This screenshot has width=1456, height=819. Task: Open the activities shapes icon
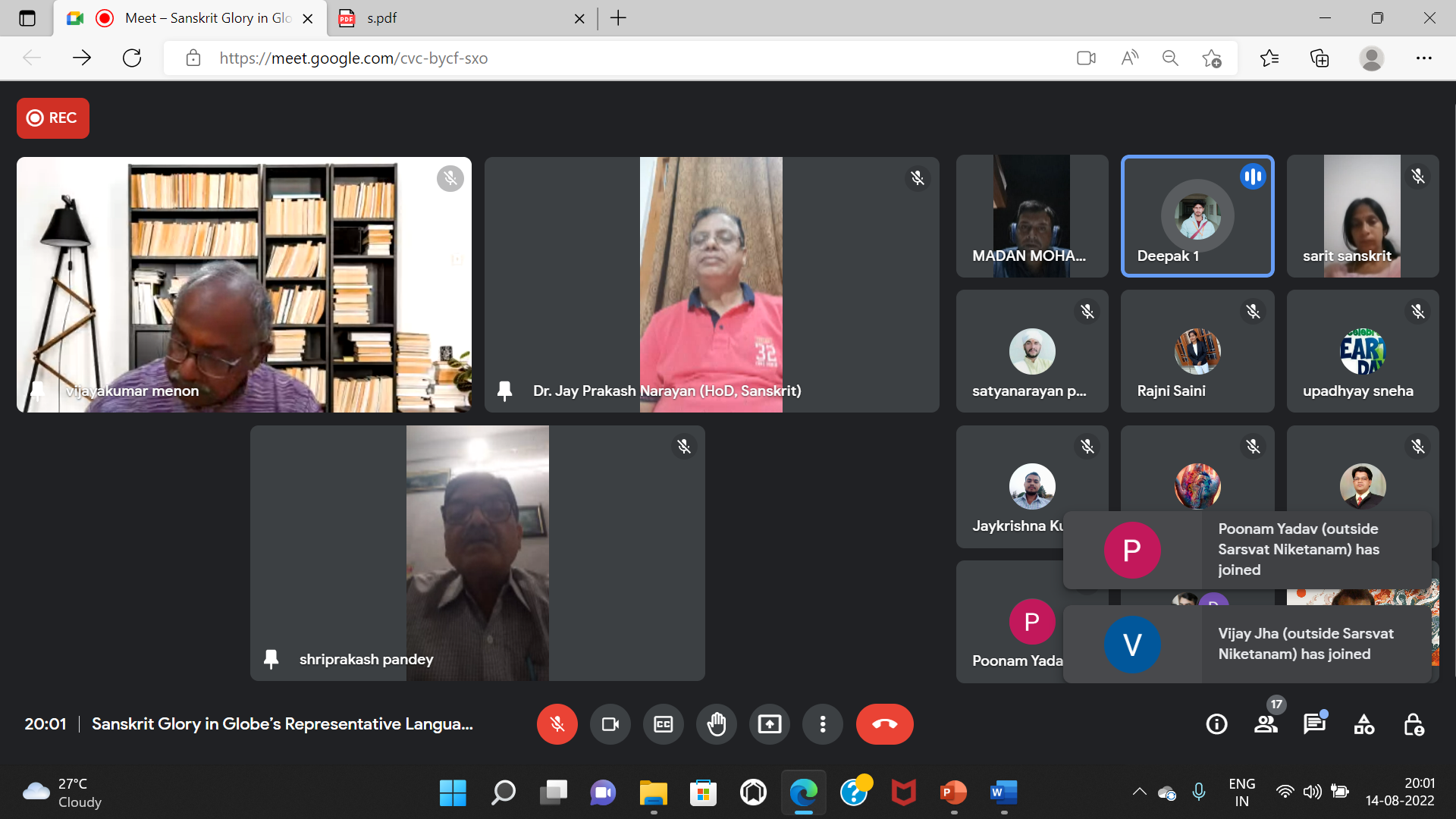(1363, 724)
